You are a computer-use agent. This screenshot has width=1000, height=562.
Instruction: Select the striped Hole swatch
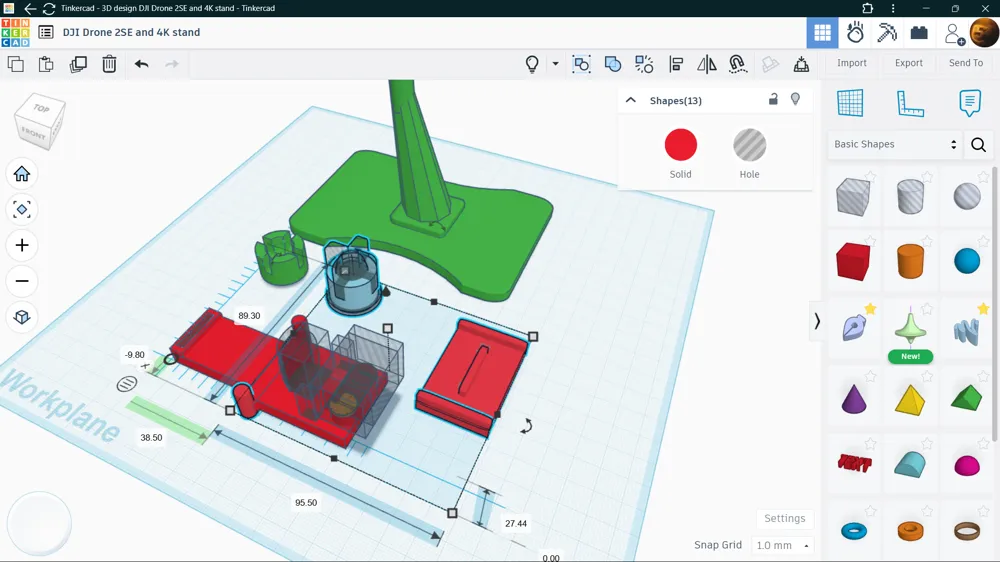[749, 145]
